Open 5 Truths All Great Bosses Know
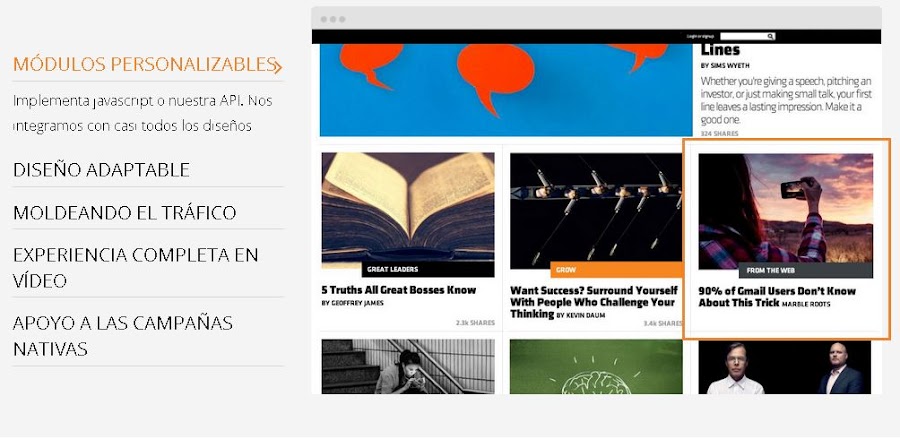The height and width of the screenshot is (448, 900). coord(399,290)
